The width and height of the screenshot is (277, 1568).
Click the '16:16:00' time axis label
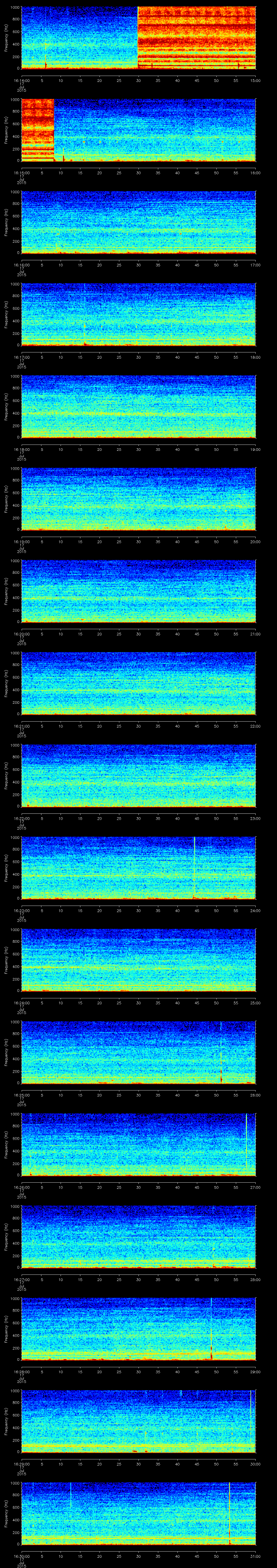coord(21,265)
